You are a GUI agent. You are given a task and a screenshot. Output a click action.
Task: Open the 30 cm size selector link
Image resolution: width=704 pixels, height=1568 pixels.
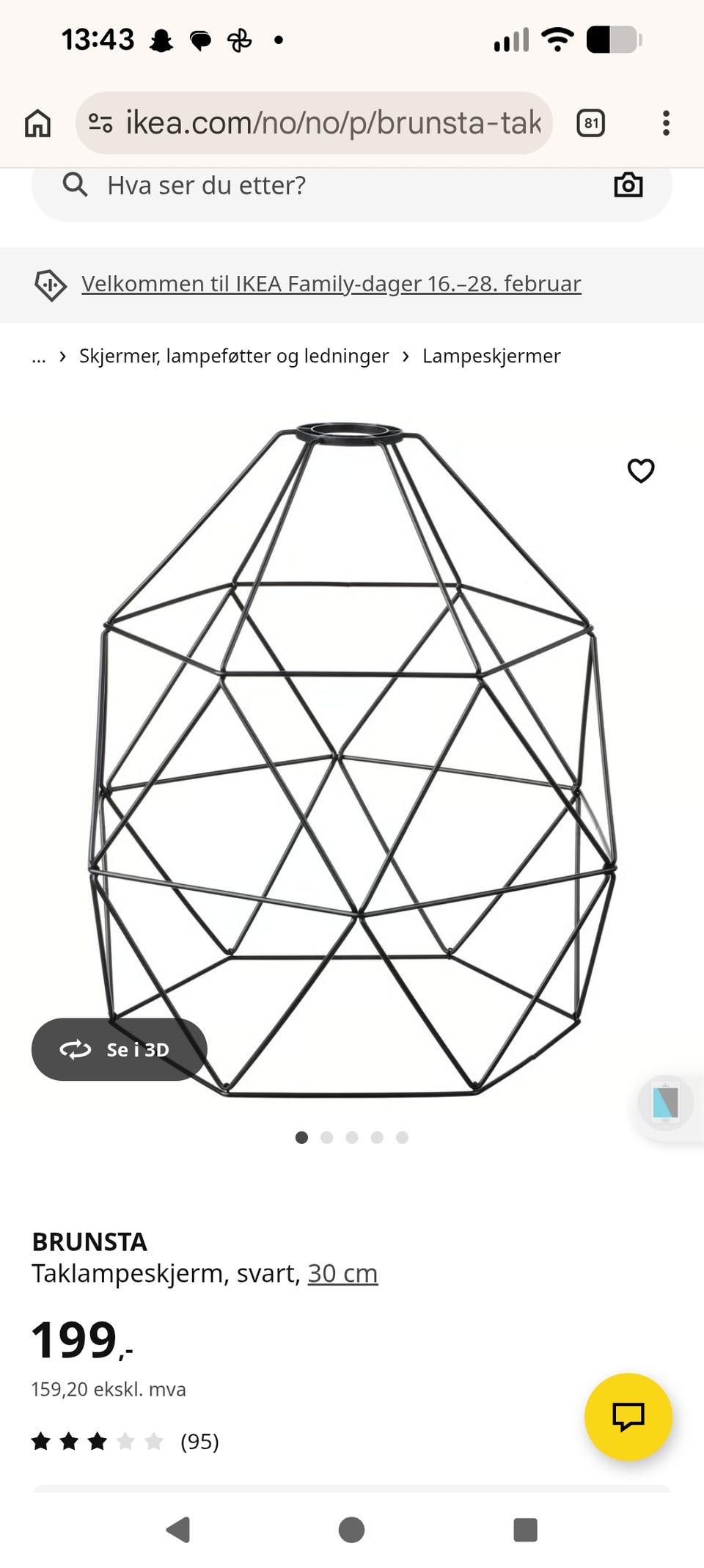(x=342, y=1274)
